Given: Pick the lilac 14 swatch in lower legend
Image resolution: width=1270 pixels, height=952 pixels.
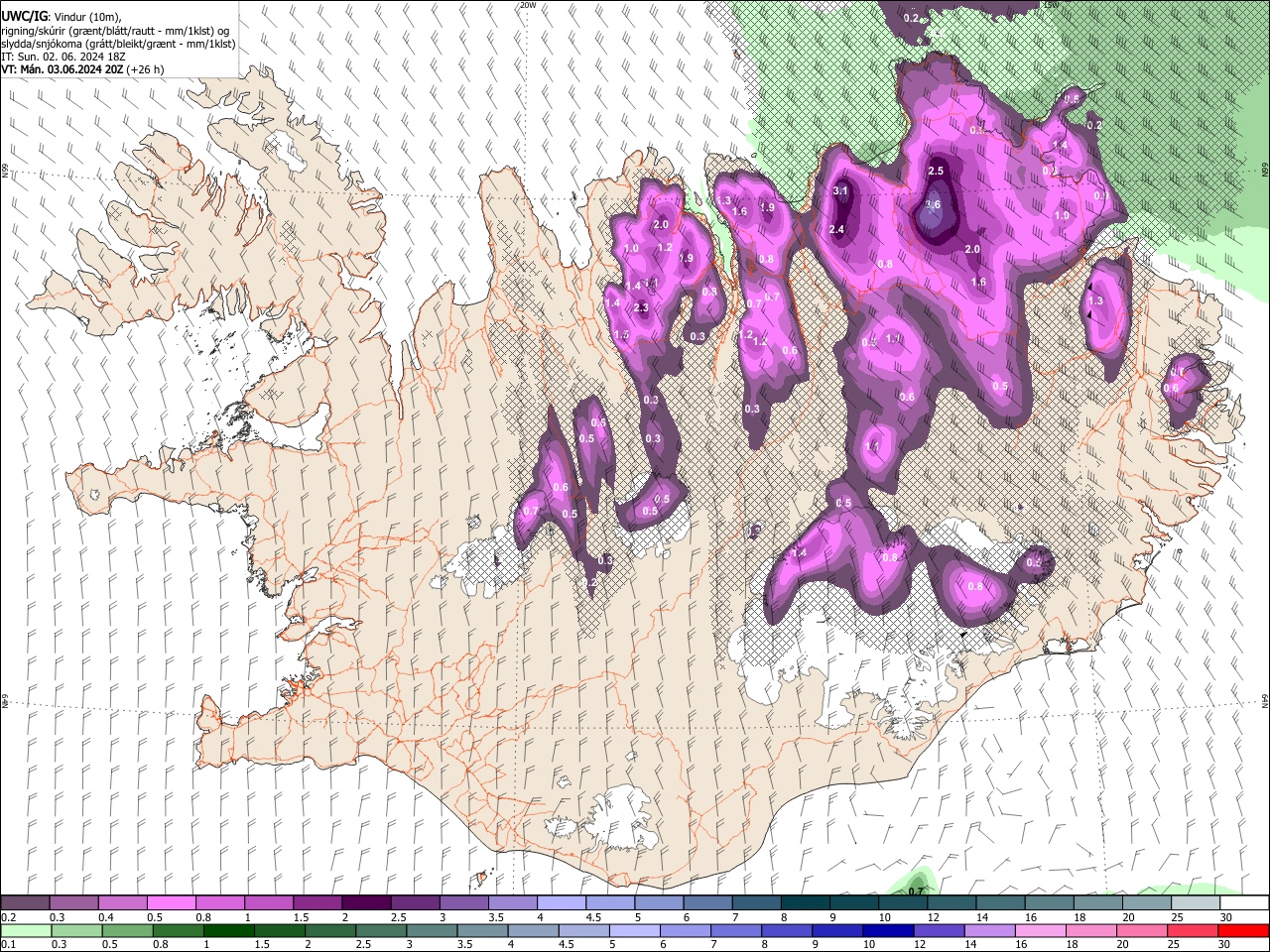Looking at the screenshot, I should coord(990,931).
